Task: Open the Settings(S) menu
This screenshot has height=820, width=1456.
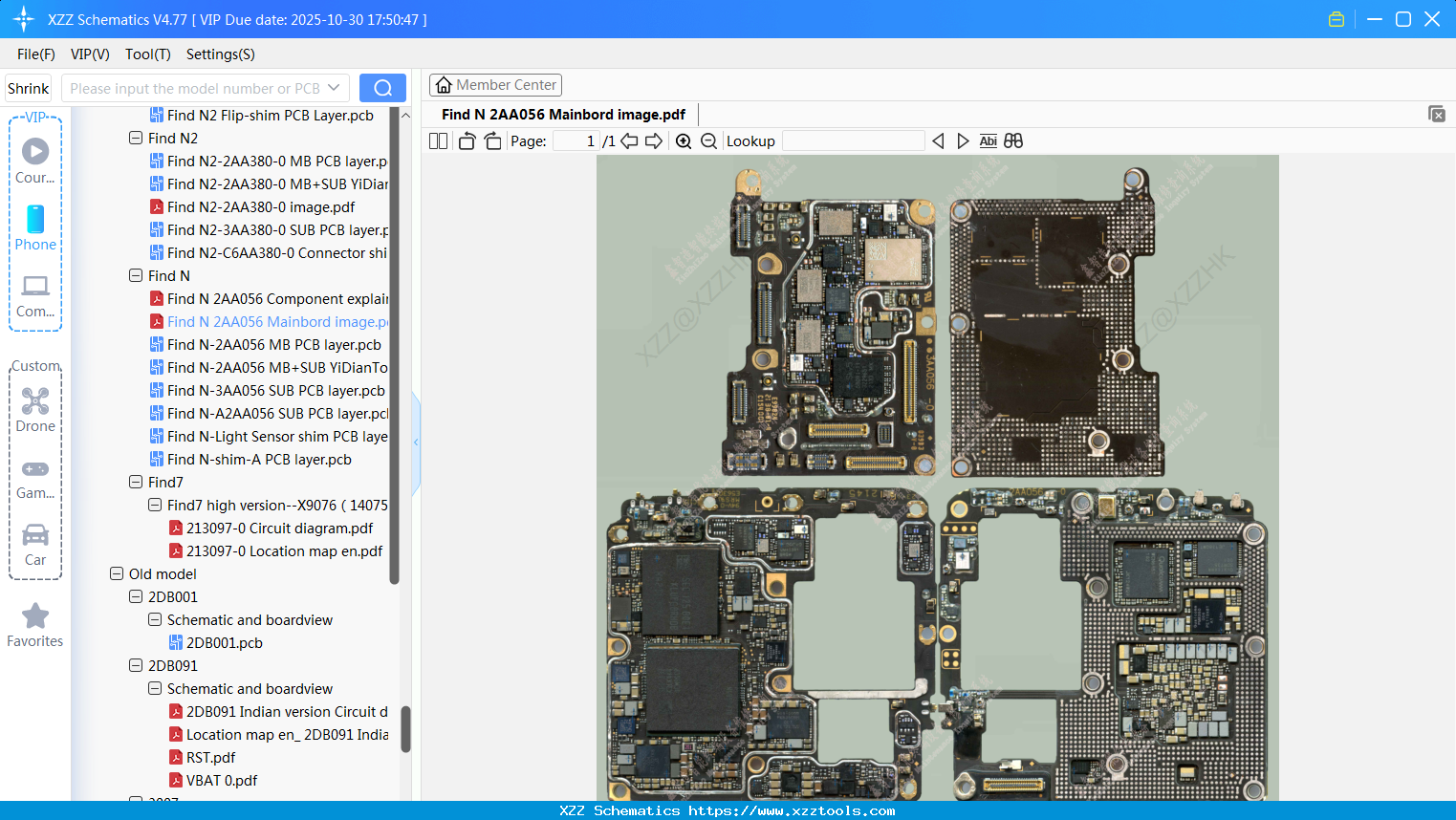Action: pos(220,54)
